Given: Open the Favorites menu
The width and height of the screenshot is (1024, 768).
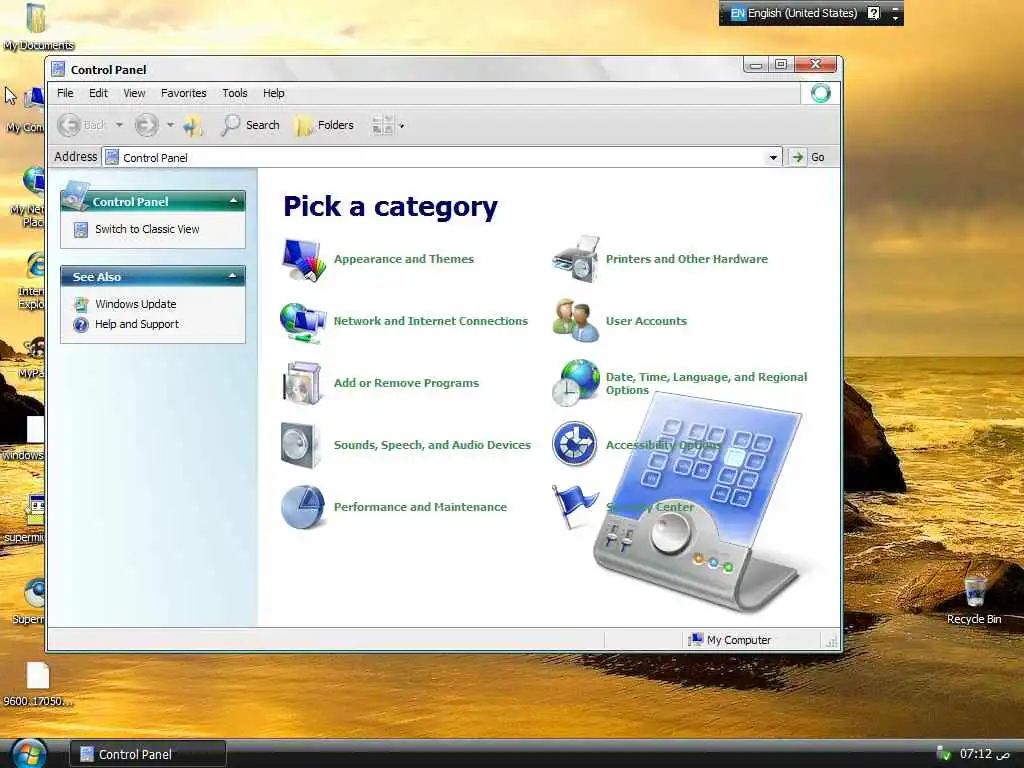Looking at the screenshot, I should (184, 93).
